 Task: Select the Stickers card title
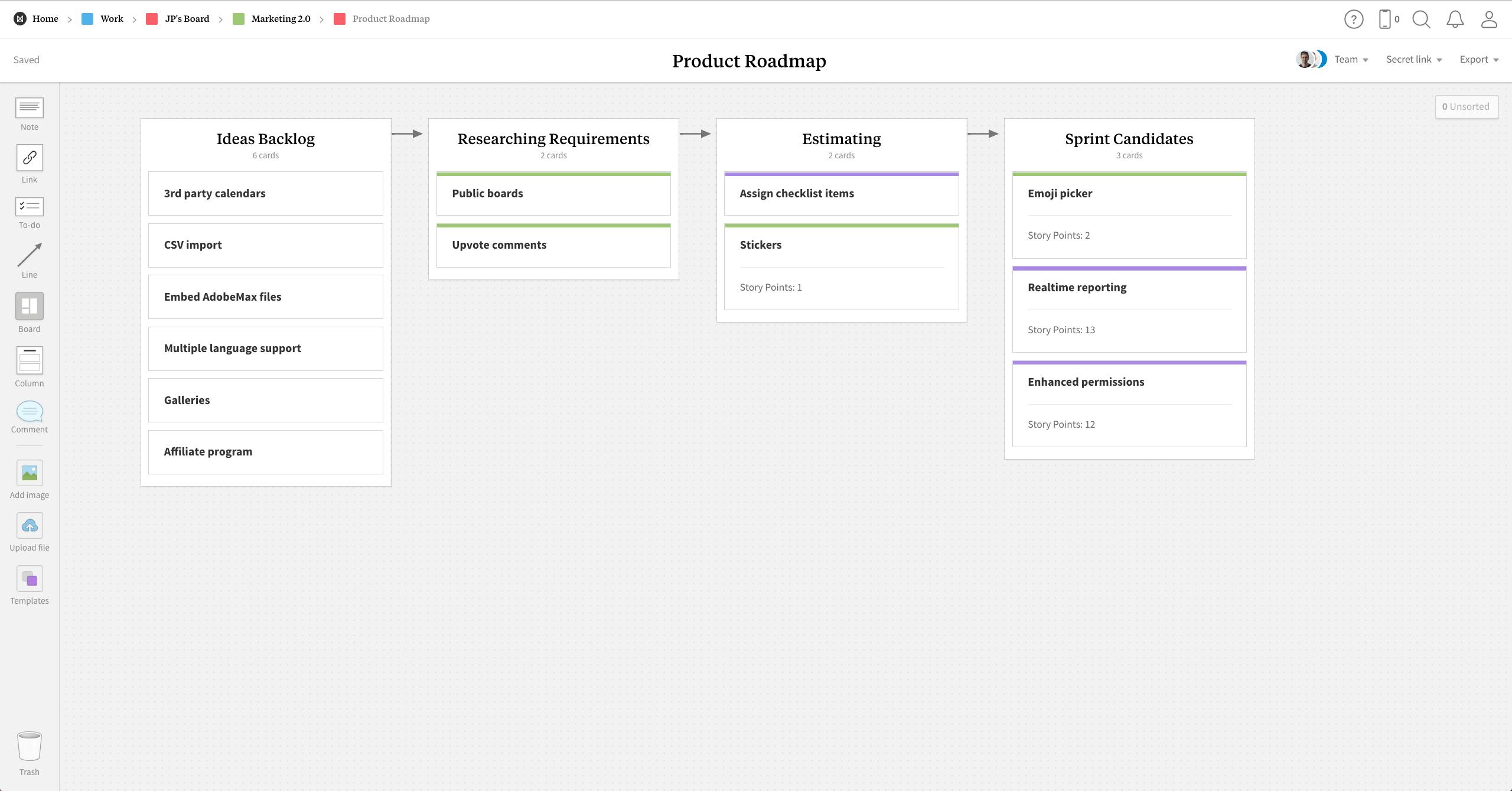[x=761, y=245]
